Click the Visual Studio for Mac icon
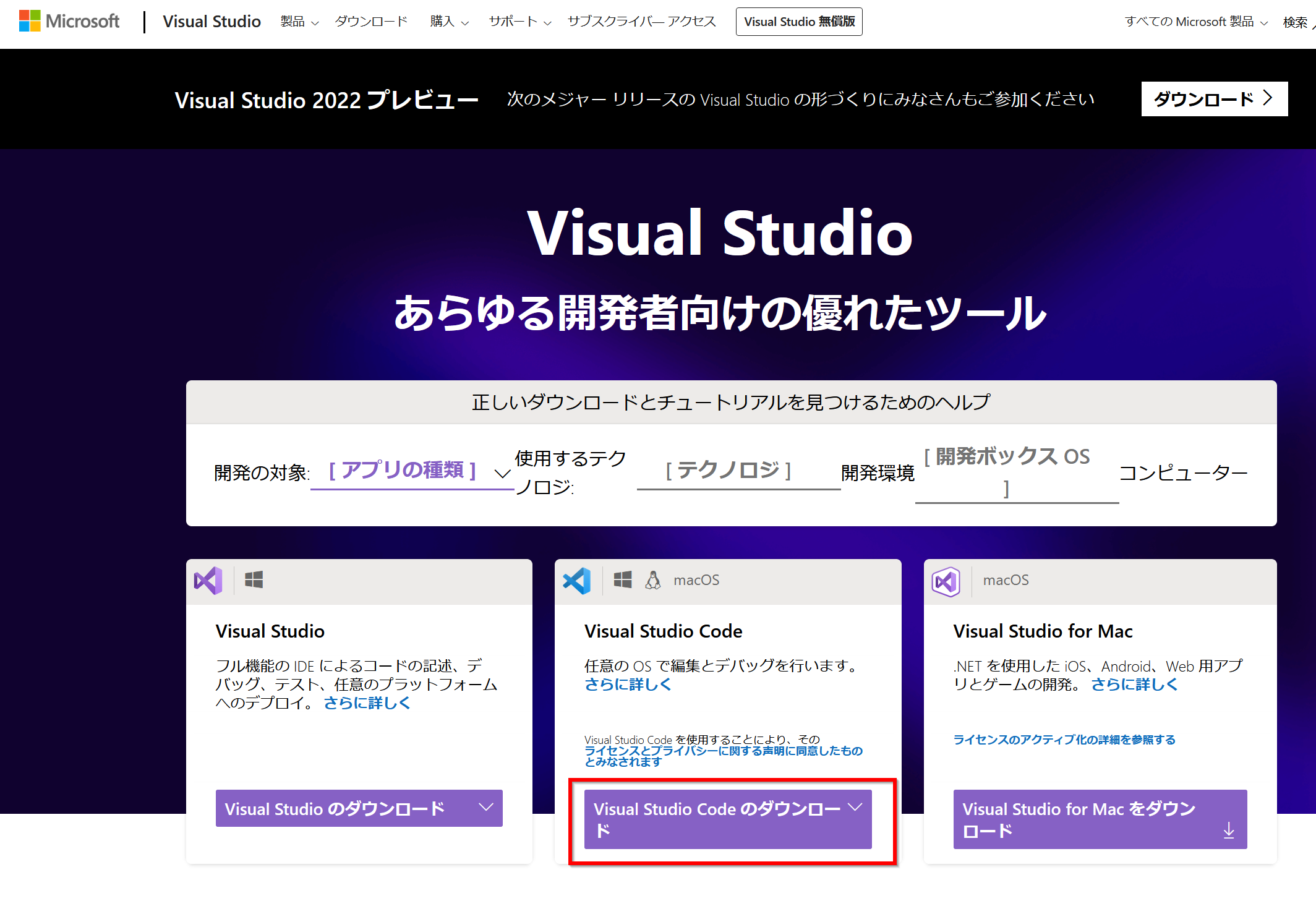This screenshot has height=901, width=1316. [x=946, y=581]
